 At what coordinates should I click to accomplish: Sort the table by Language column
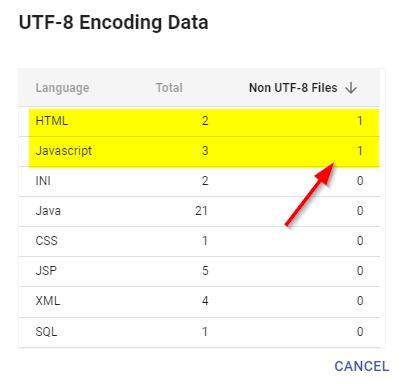62,88
